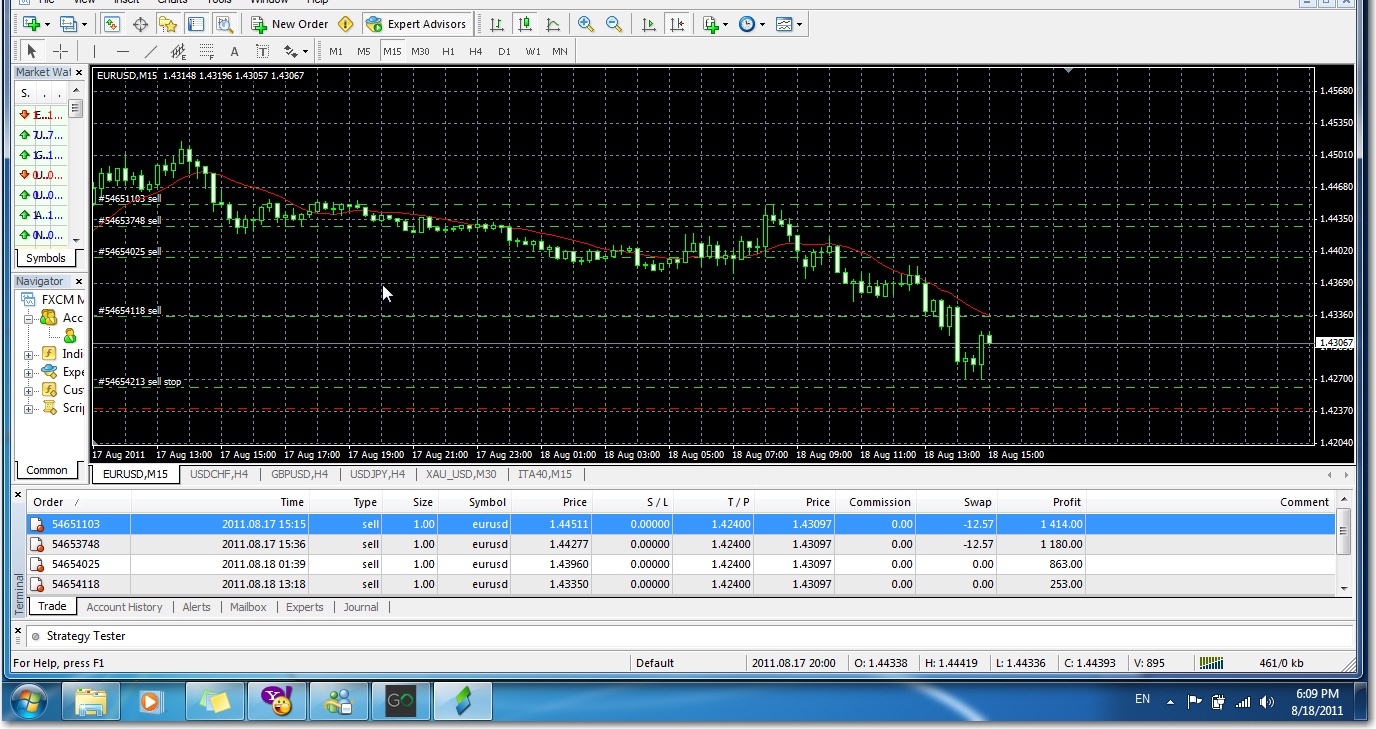Toggle Expert Advisors auto trading

(416, 24)
